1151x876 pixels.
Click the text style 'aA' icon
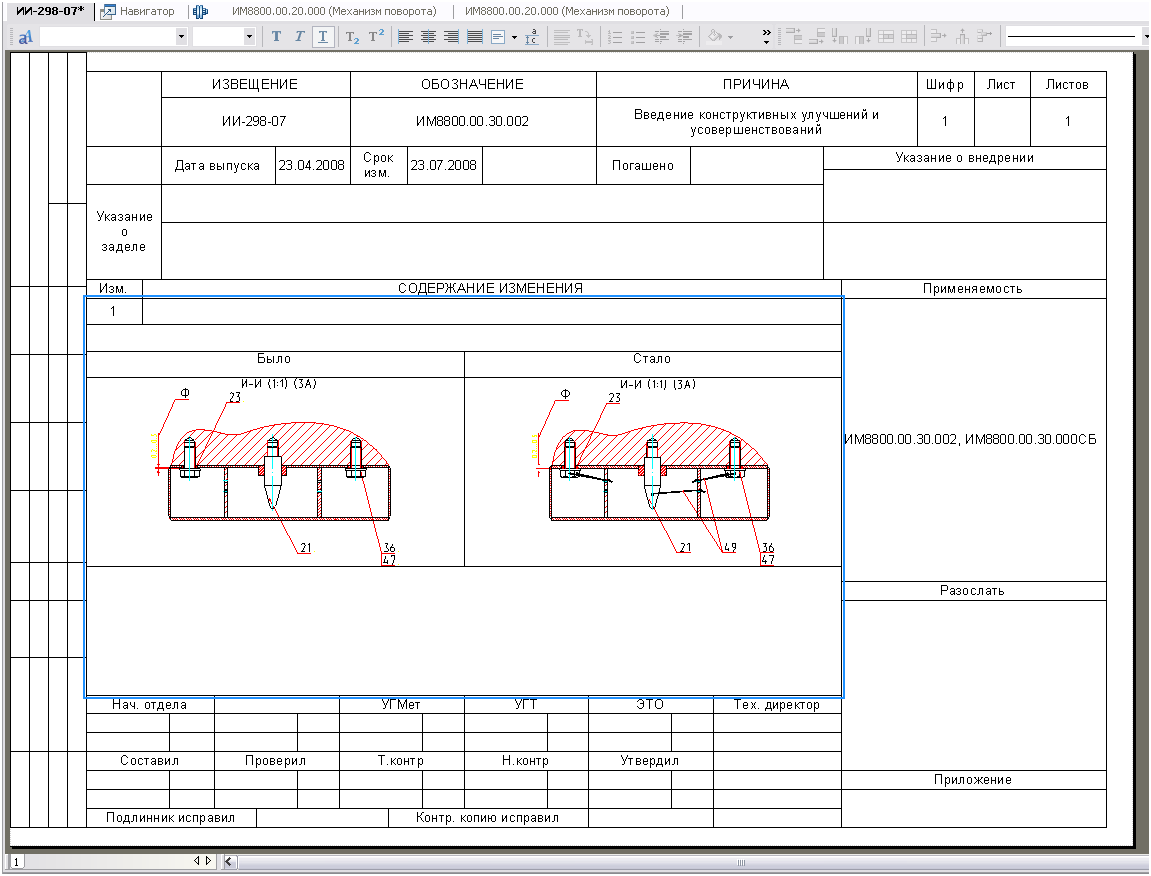click(25, 37)
